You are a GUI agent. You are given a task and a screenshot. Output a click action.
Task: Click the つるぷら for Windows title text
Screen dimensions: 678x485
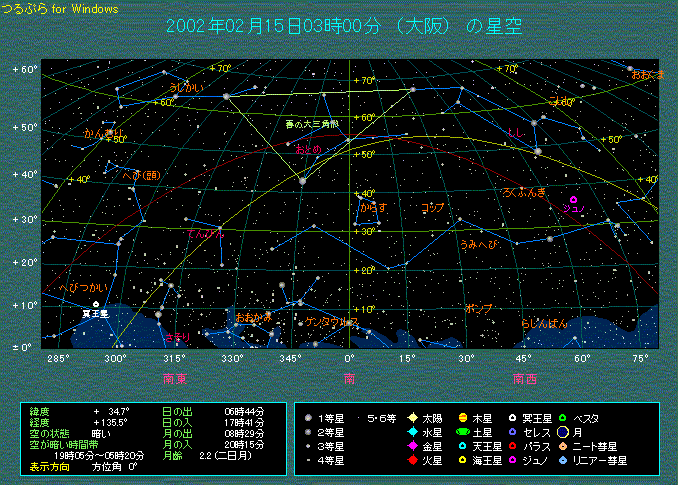(x=60, y=9)
